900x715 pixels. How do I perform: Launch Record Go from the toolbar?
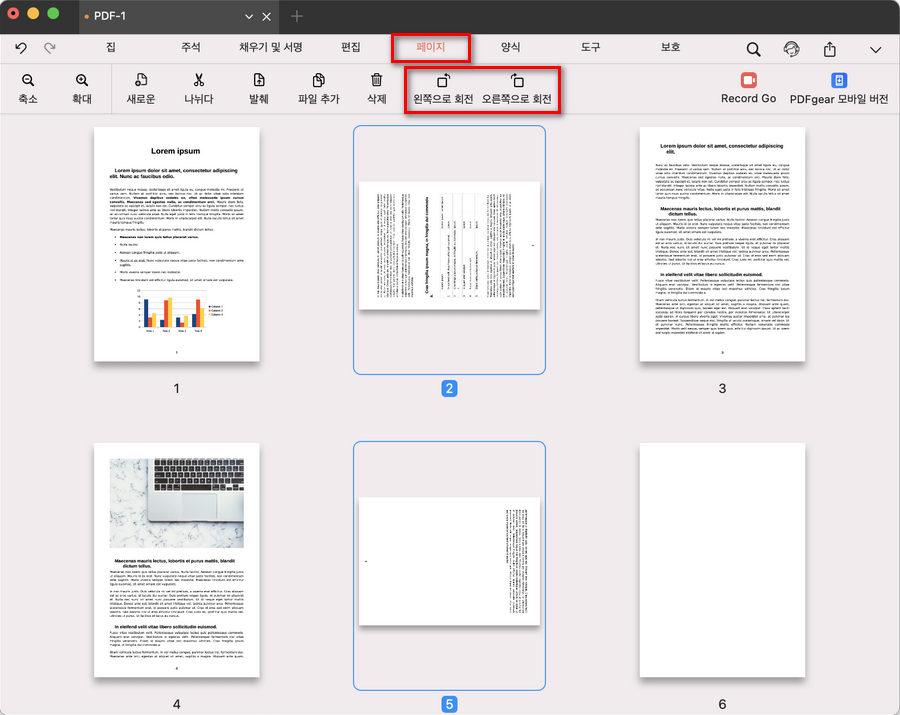click(748, 80)
